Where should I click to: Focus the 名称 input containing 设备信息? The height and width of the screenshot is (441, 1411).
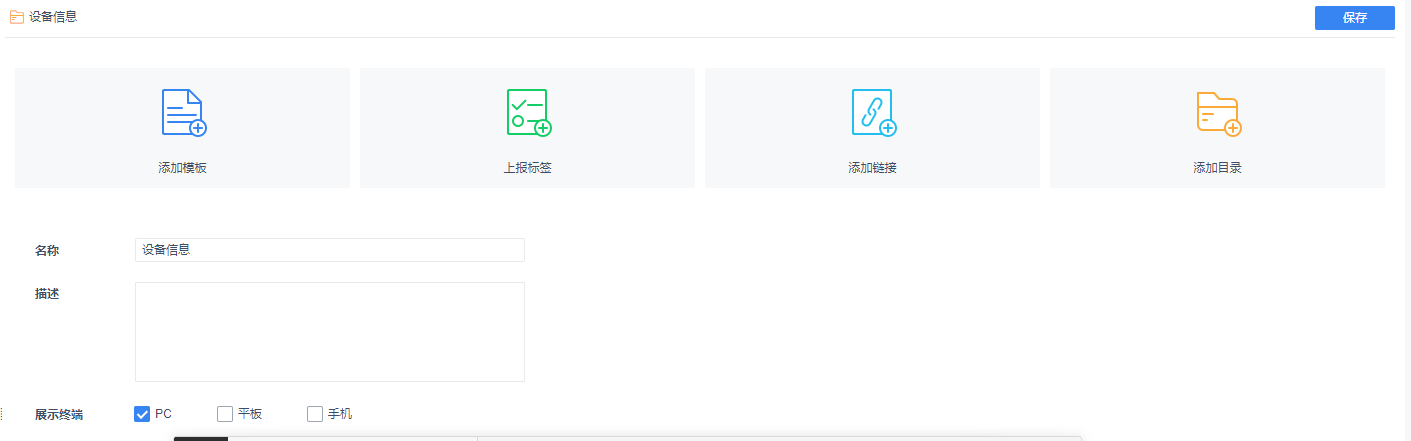point(330,250)
